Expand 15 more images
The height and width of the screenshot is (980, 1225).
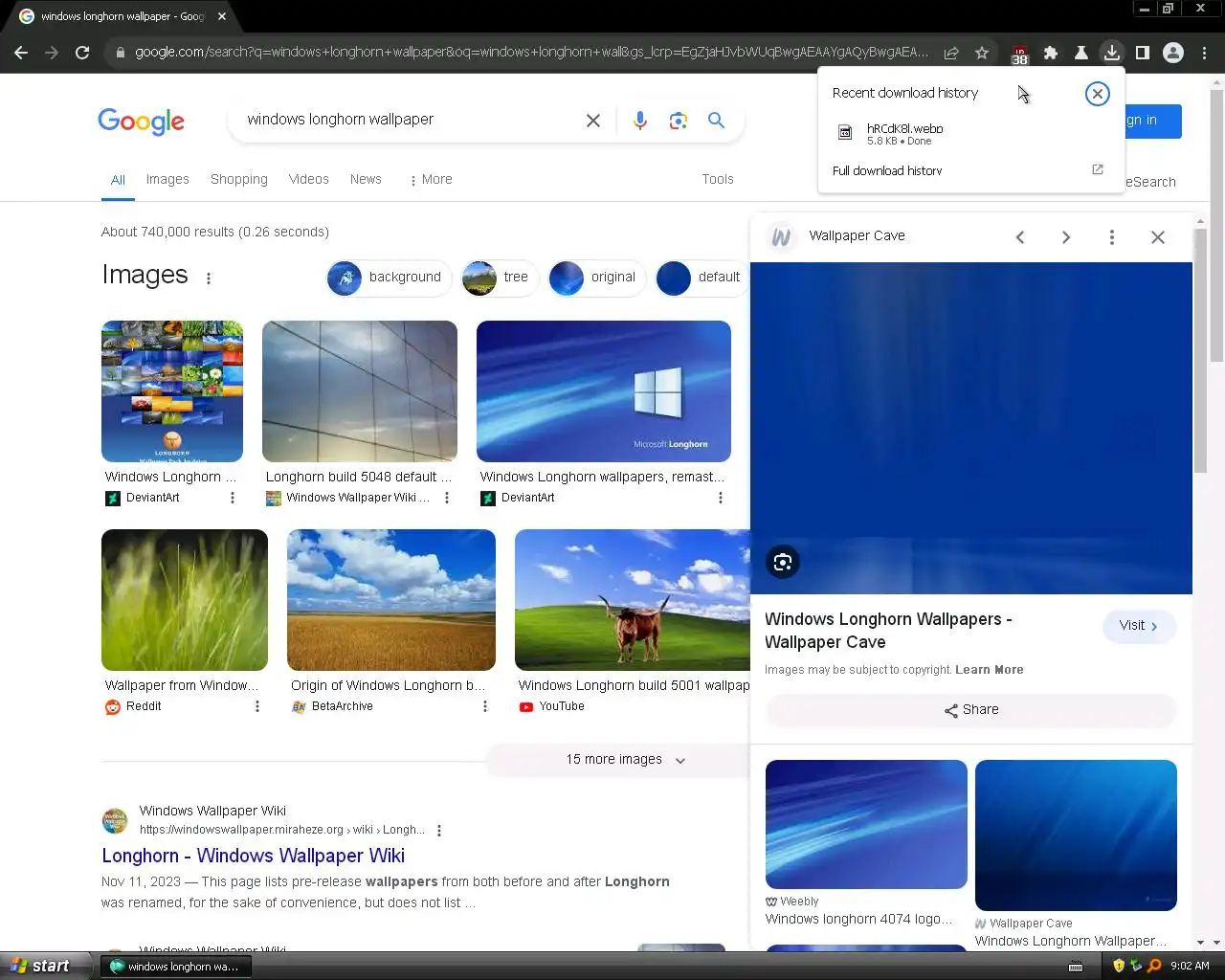626,760
